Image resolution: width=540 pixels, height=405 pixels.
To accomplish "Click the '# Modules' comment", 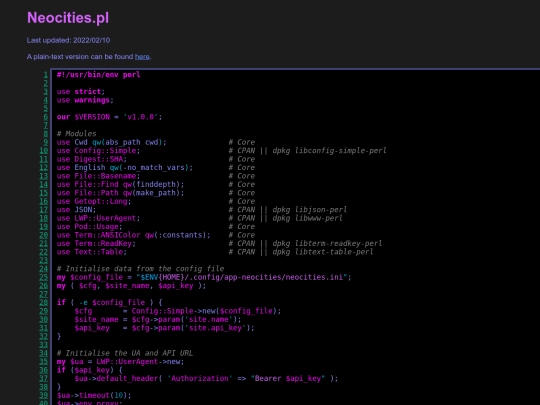I will pos(76,134).
